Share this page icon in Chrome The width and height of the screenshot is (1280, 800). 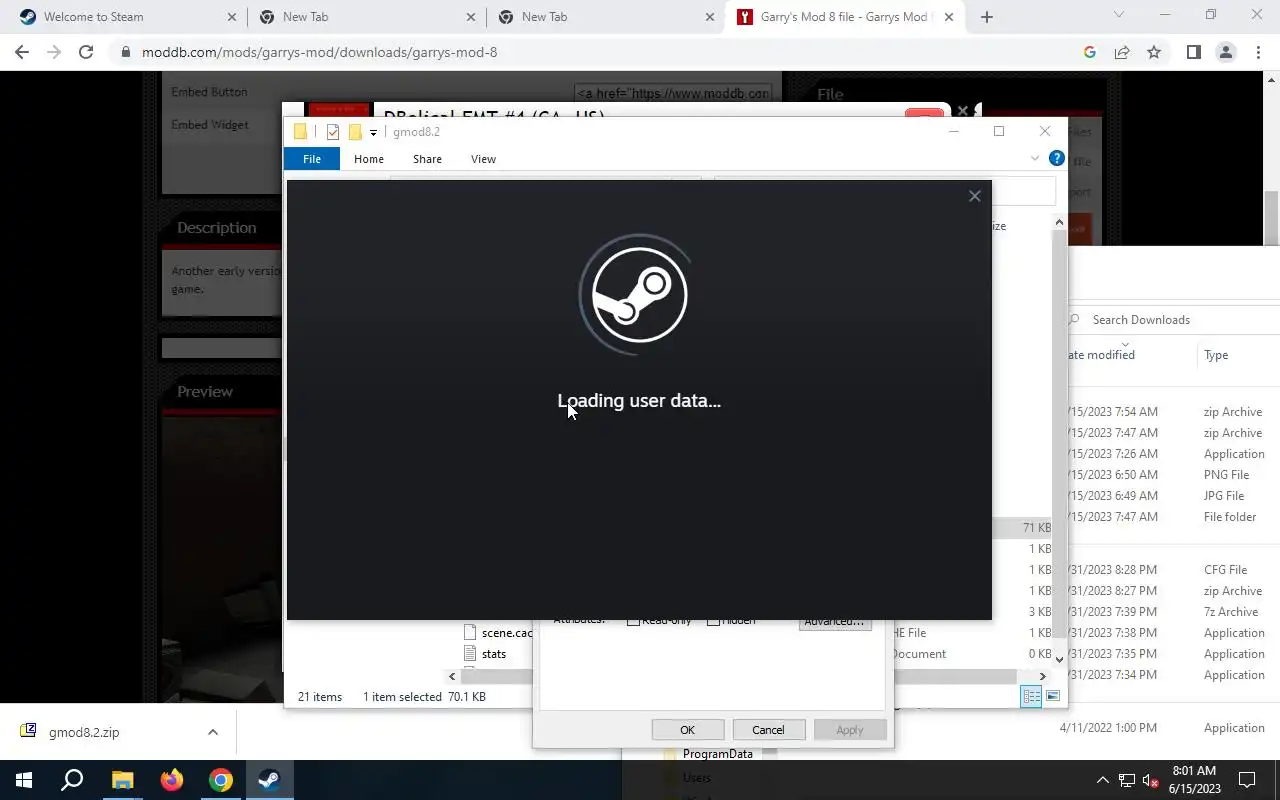coord(1122,52)
